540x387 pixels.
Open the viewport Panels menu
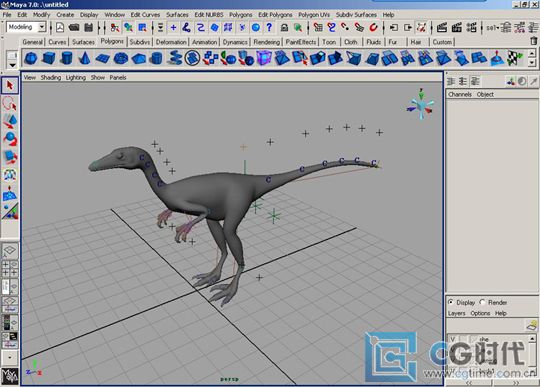pos(118,77)
